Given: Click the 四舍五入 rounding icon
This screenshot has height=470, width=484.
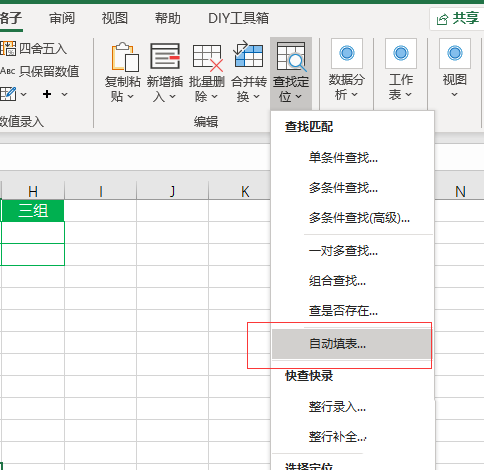Looking at the screenshot, I should (x=8, y=48).
